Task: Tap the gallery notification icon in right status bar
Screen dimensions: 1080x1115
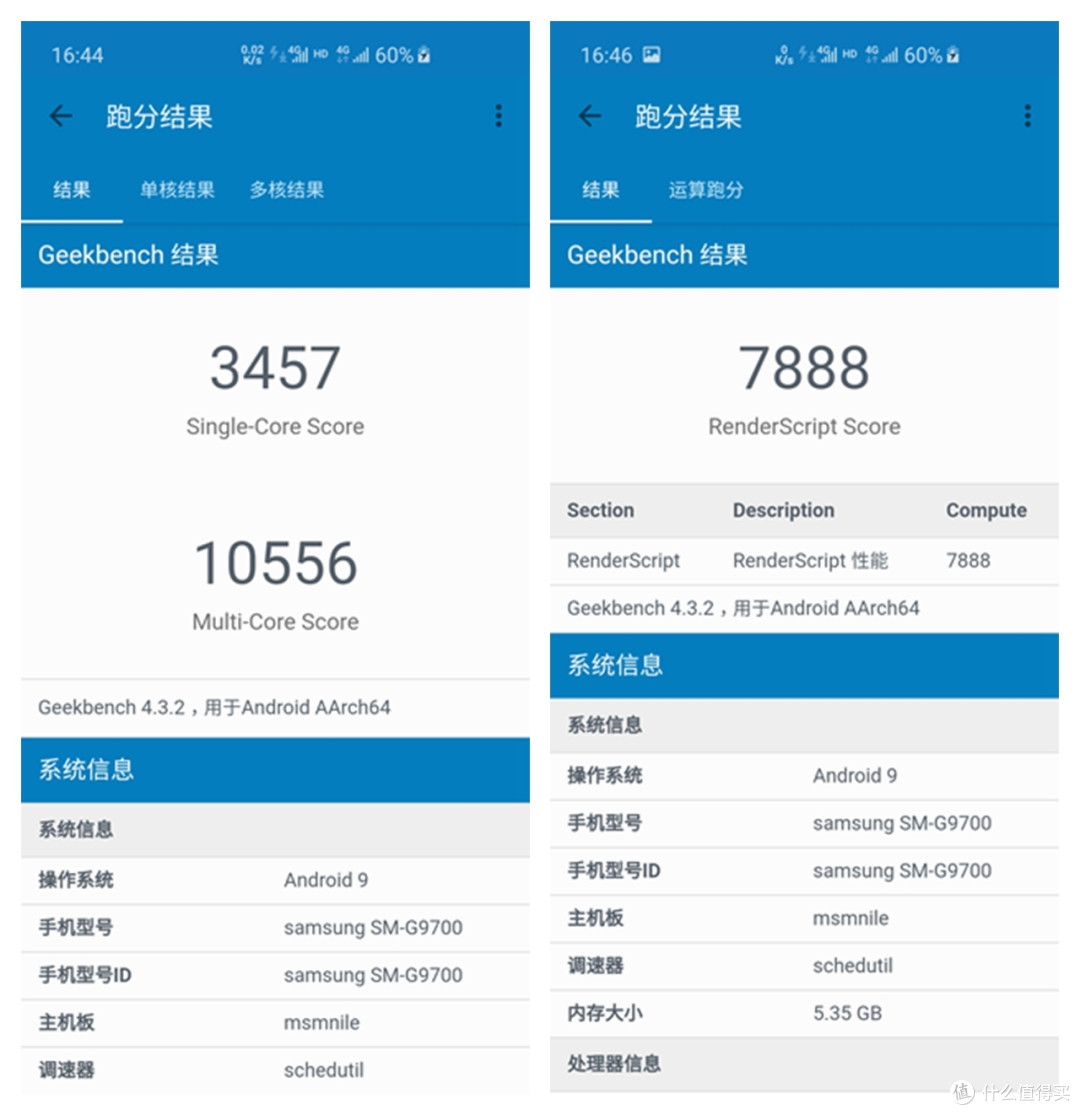Action: click(x=652, y=55)
